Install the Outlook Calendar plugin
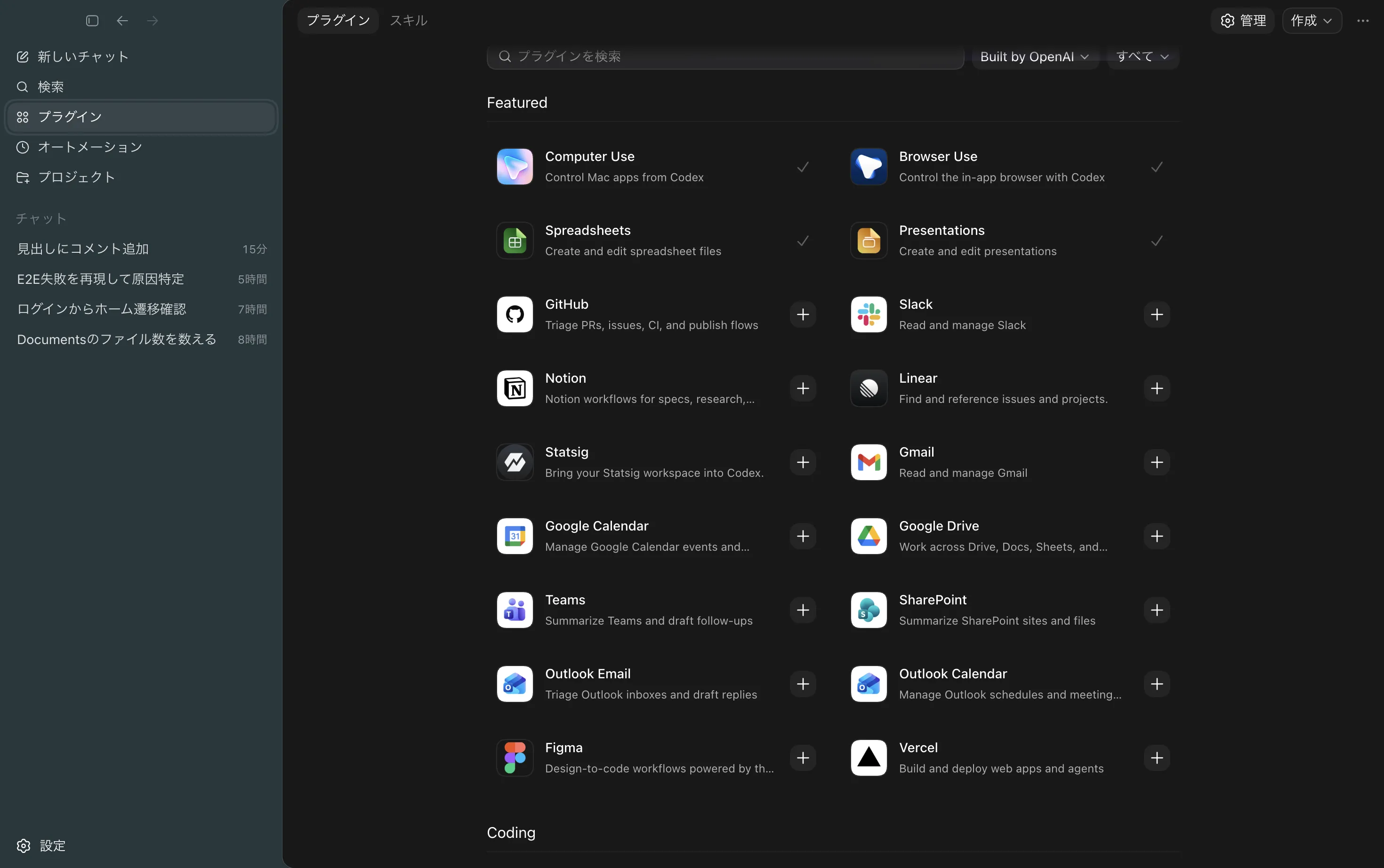 coord(1157,684)
